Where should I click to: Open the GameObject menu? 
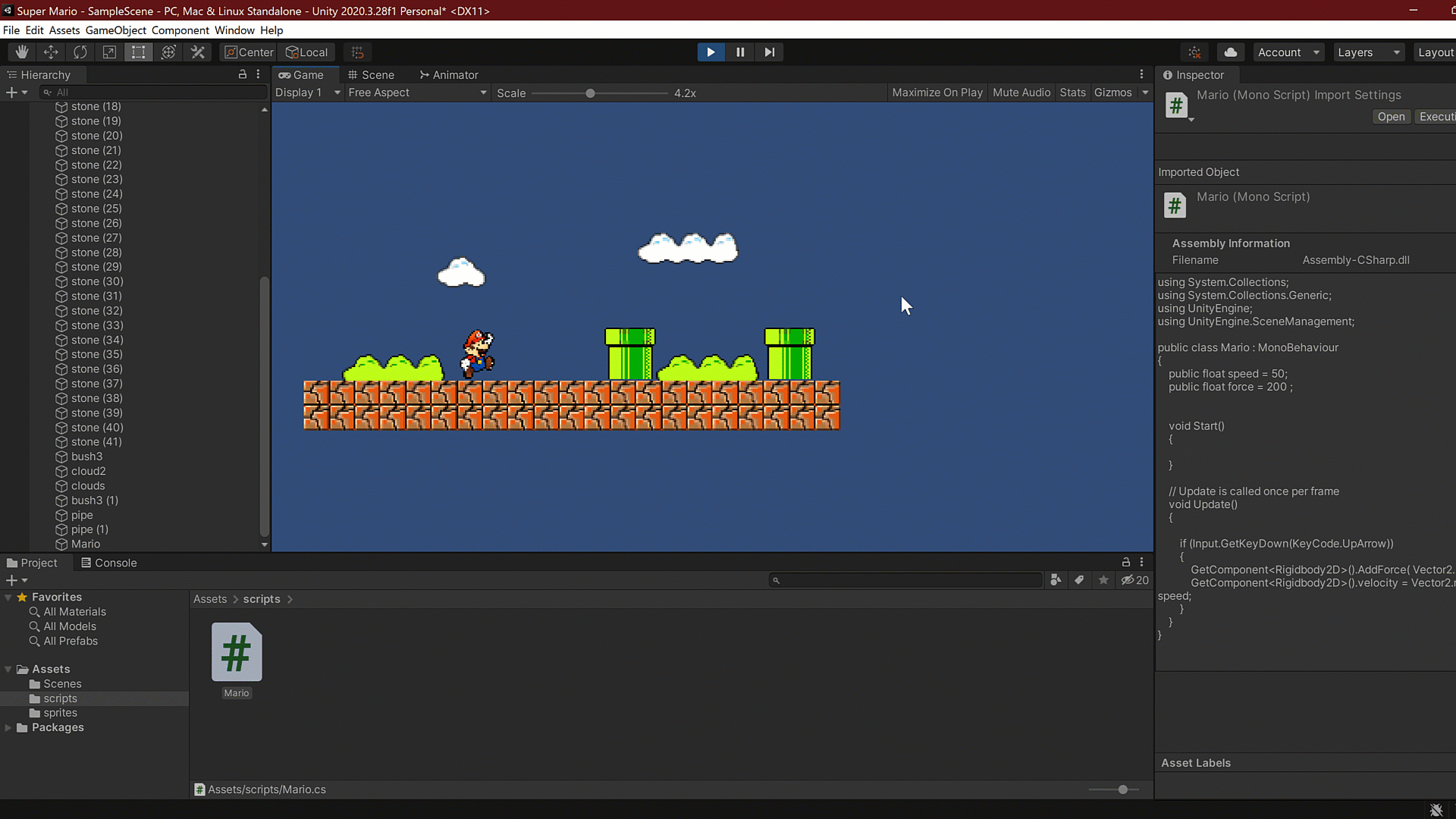[115, 30]
